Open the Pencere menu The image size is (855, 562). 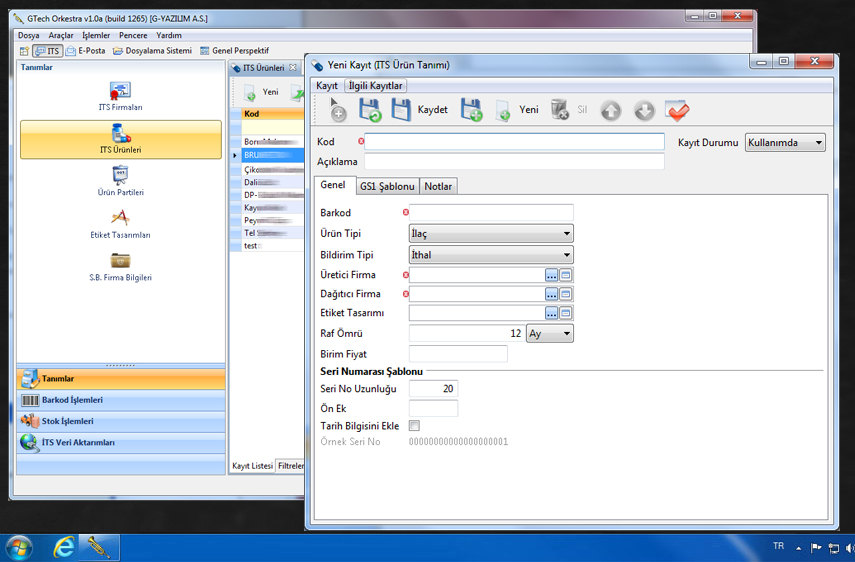[133, 35]
